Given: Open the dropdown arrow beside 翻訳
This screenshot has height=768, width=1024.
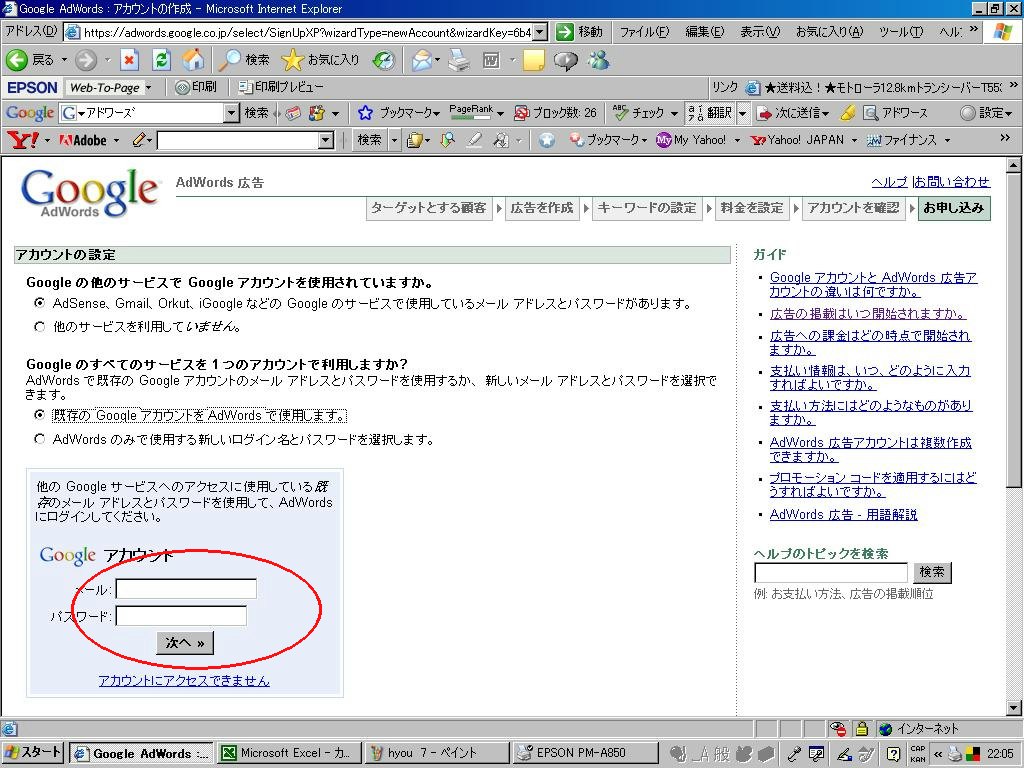Looking at the screenshot, I should [743, 113].
